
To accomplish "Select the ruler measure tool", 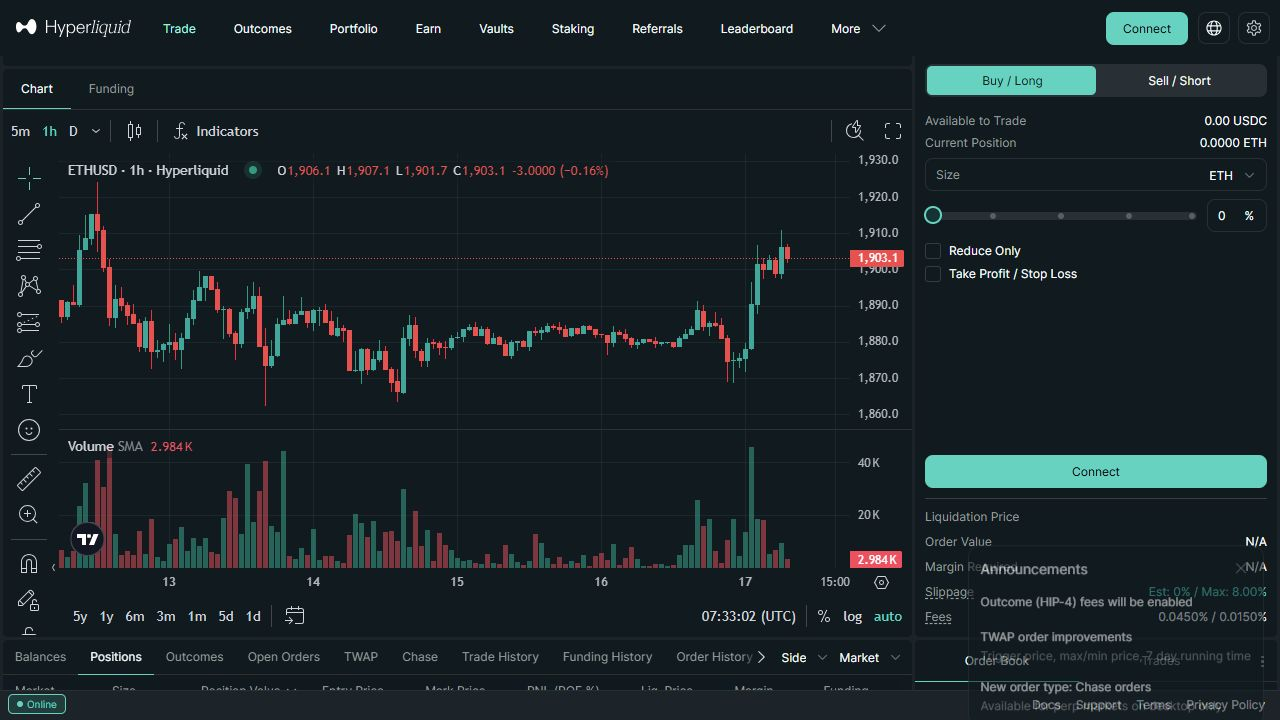I will (x=29, y=479).
